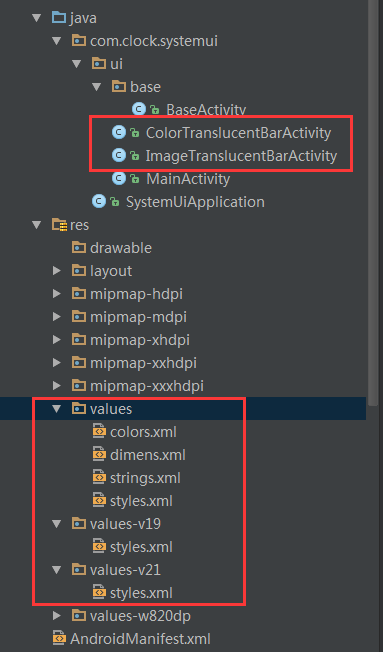Click the values-w820dp folder icon

79,615
